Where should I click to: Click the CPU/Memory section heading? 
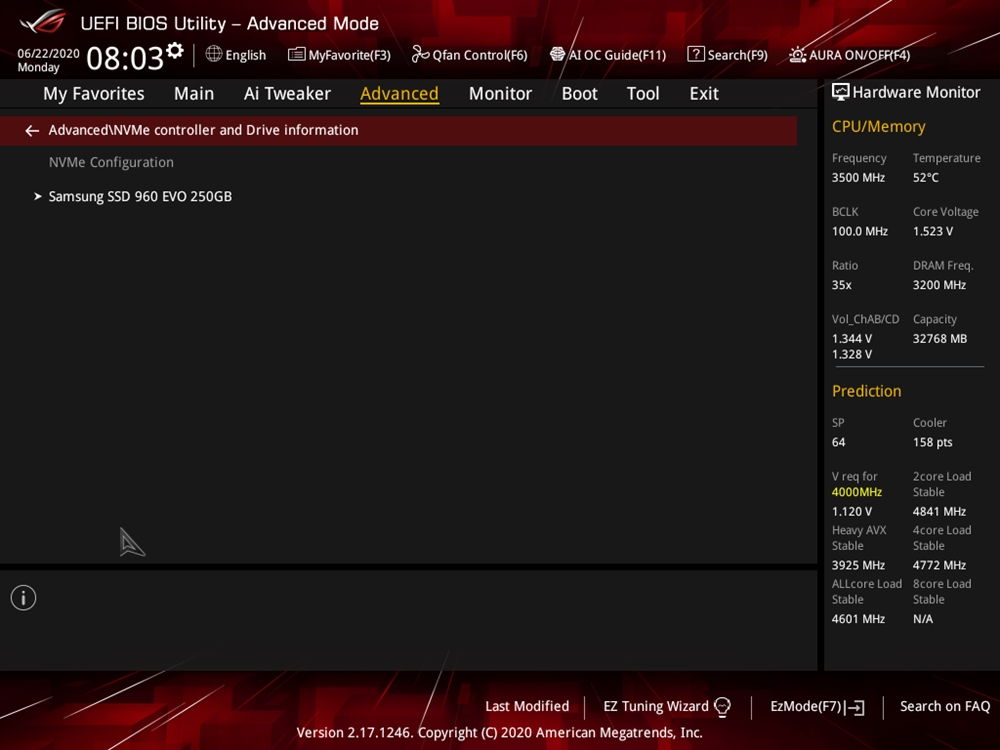878,127
